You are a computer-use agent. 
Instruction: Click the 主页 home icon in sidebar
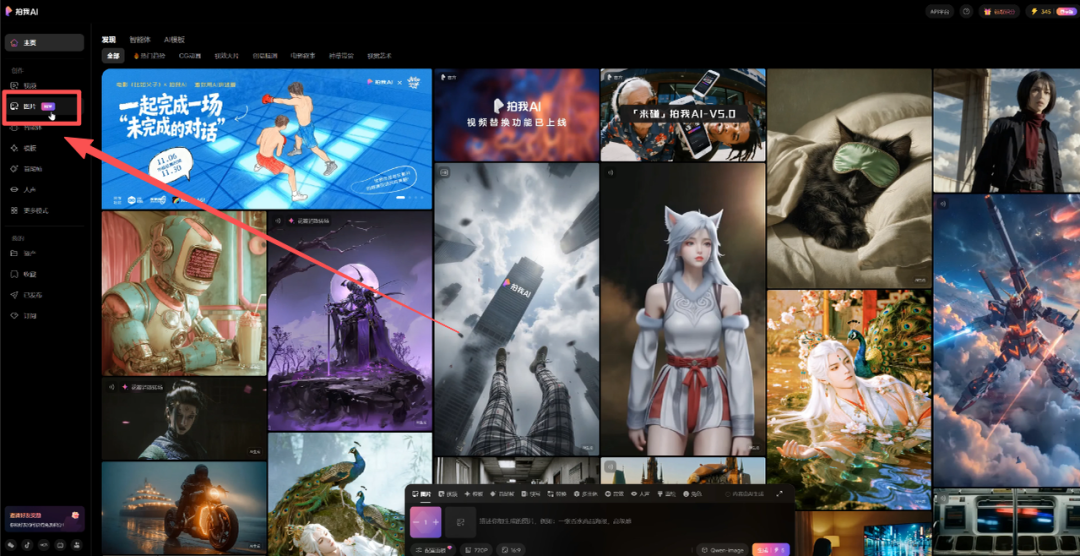(x=13, y=42)
